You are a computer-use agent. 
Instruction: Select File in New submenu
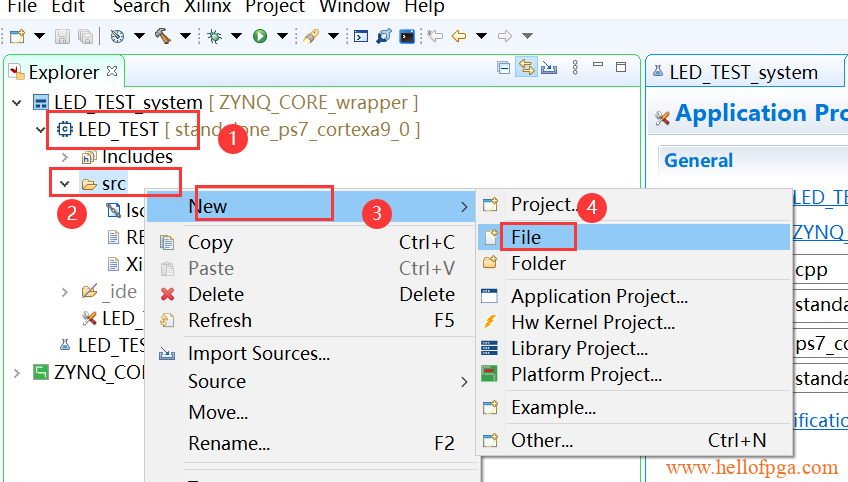634,237
